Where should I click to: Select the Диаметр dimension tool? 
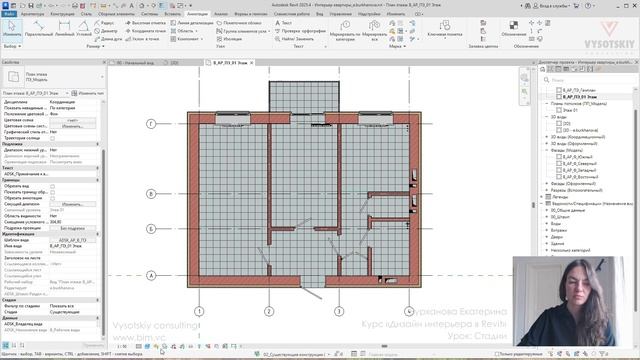pyautogui.click(x=106, y=31)
